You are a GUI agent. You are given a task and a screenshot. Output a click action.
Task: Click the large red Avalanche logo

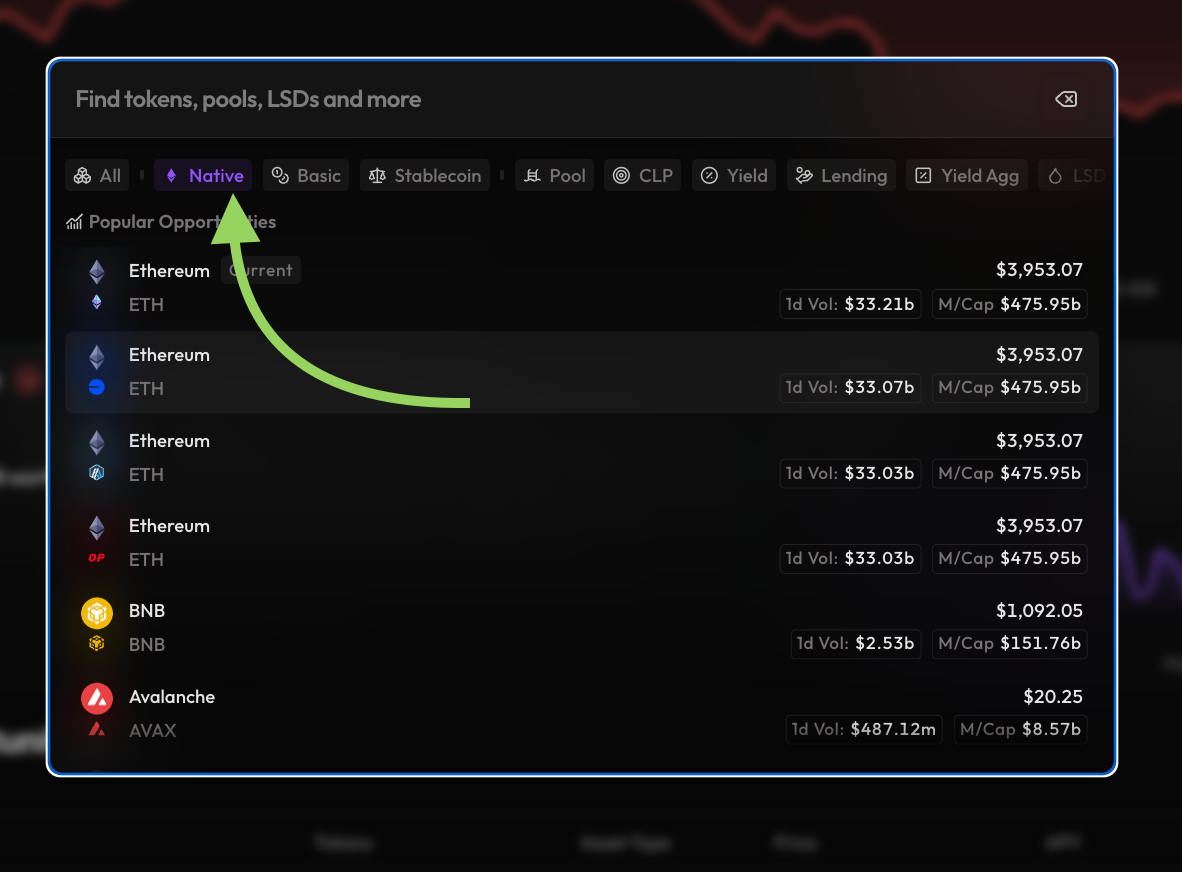pos(97,699)
